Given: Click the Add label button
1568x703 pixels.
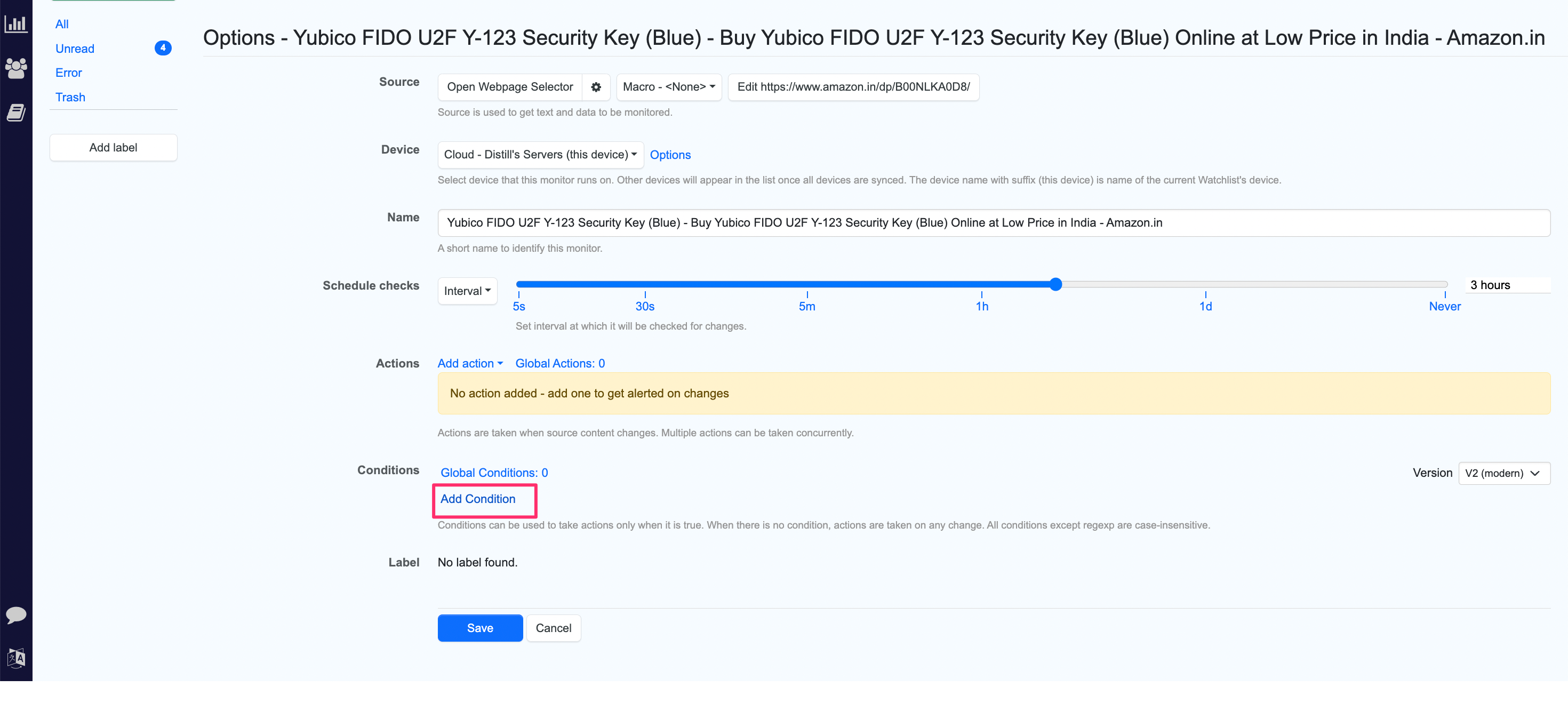Looking at the screenshot, I should [113, 148].
